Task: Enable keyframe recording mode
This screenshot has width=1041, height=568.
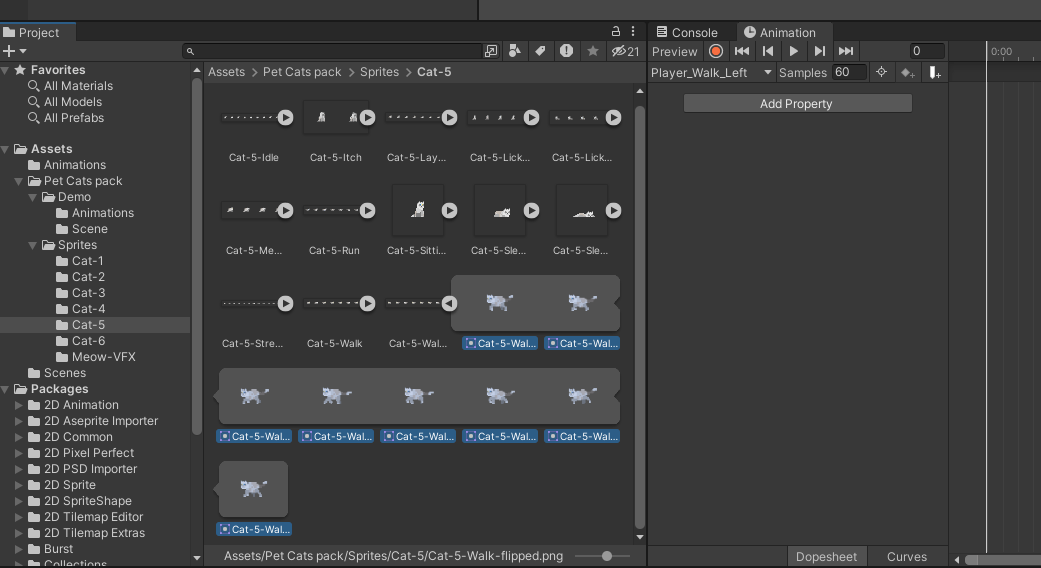Action: pyautogui.click(x=716, y=51)
